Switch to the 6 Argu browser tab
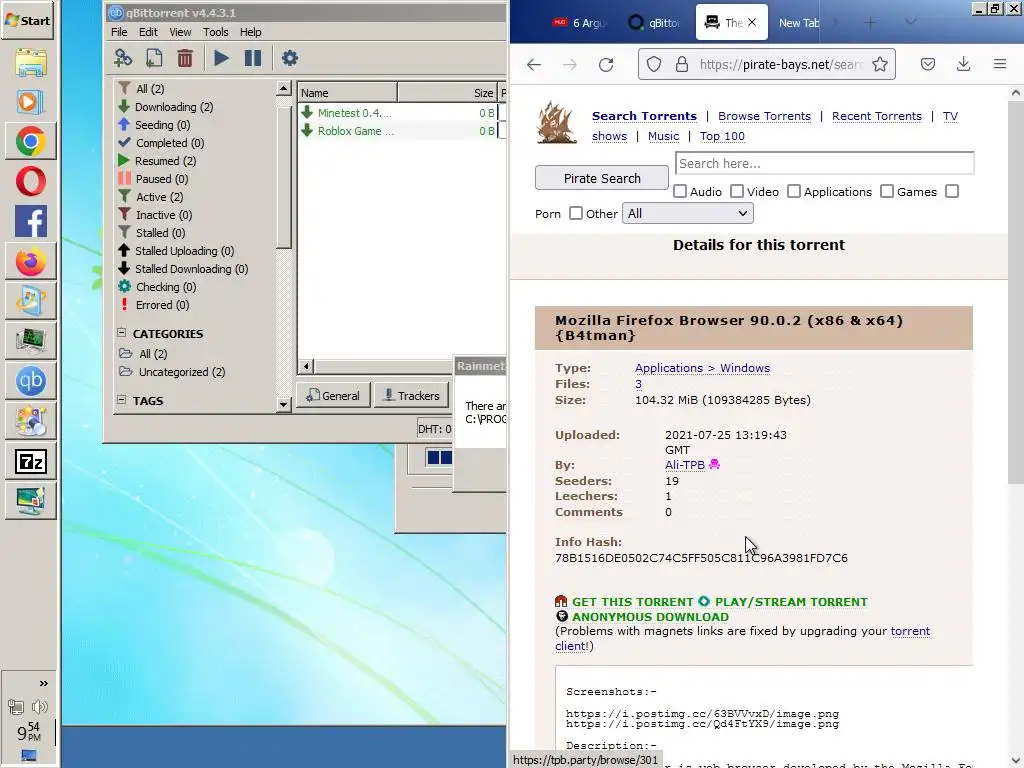Screen dimensions: 1024x768 point(581,23)
